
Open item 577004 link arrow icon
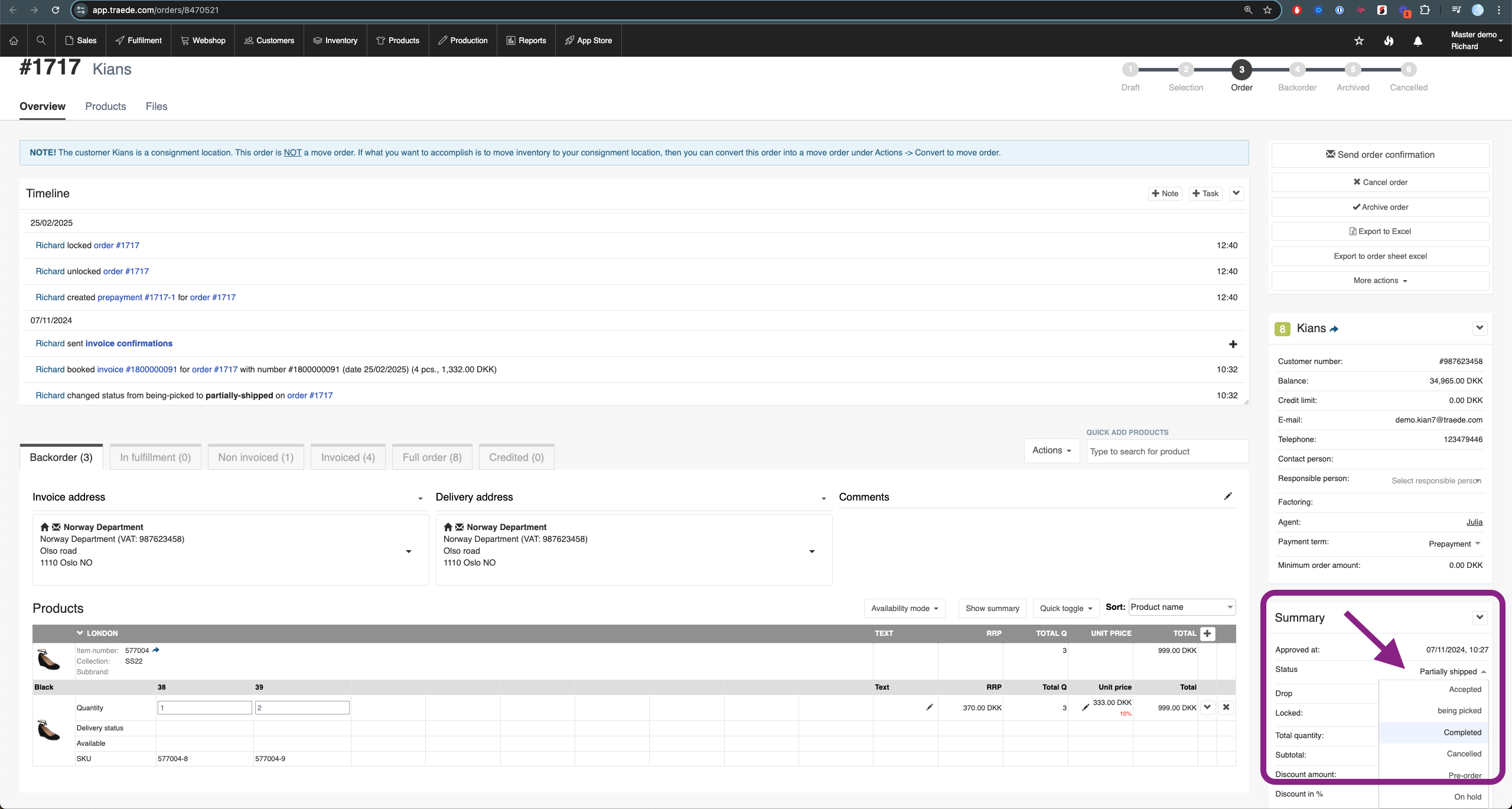156,650
